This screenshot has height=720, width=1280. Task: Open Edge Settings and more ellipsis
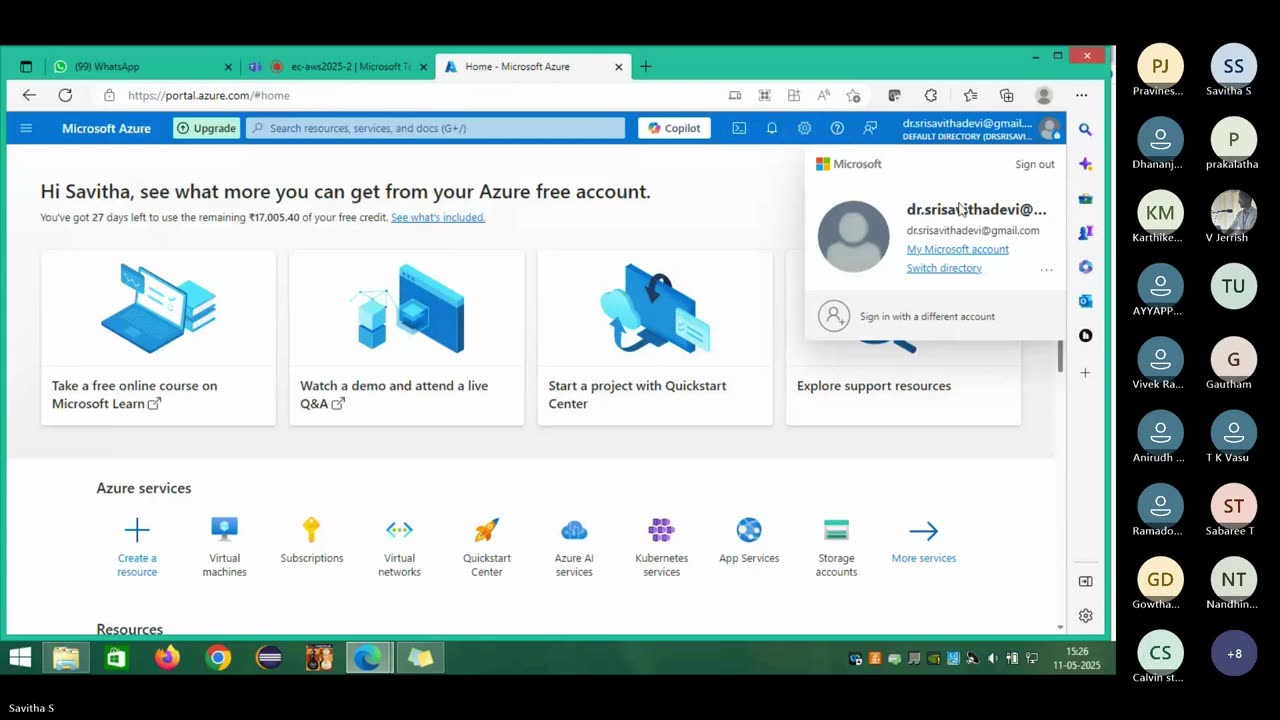(x=1081, y=95)
